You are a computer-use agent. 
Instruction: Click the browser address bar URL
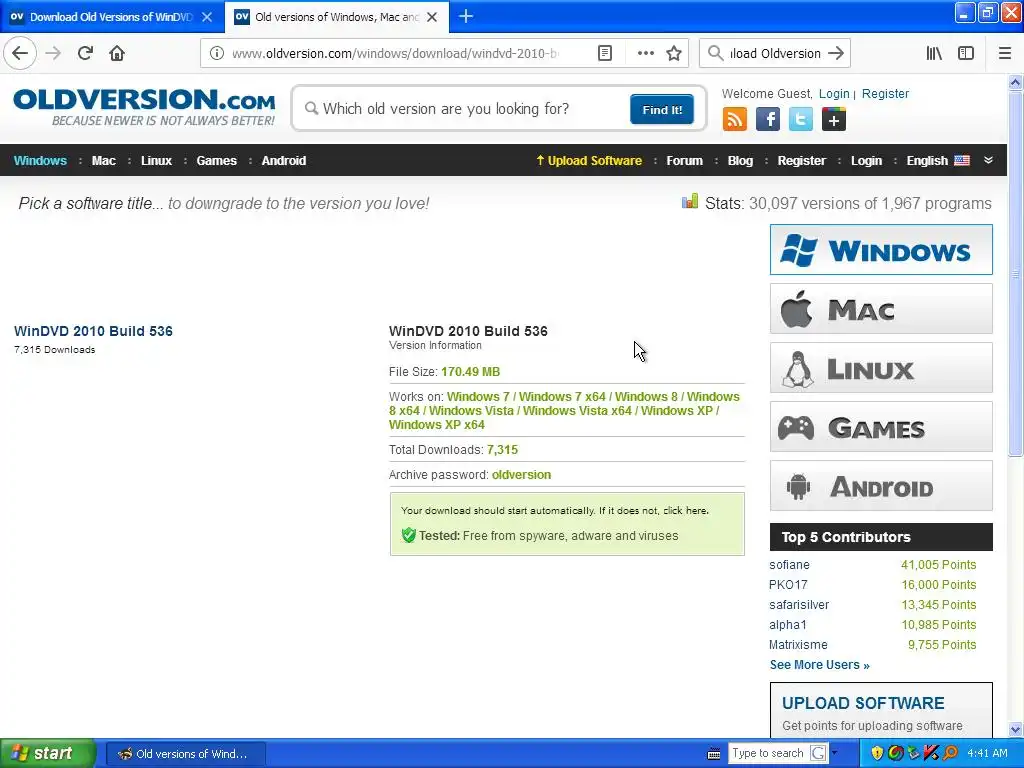coord(395,54)
